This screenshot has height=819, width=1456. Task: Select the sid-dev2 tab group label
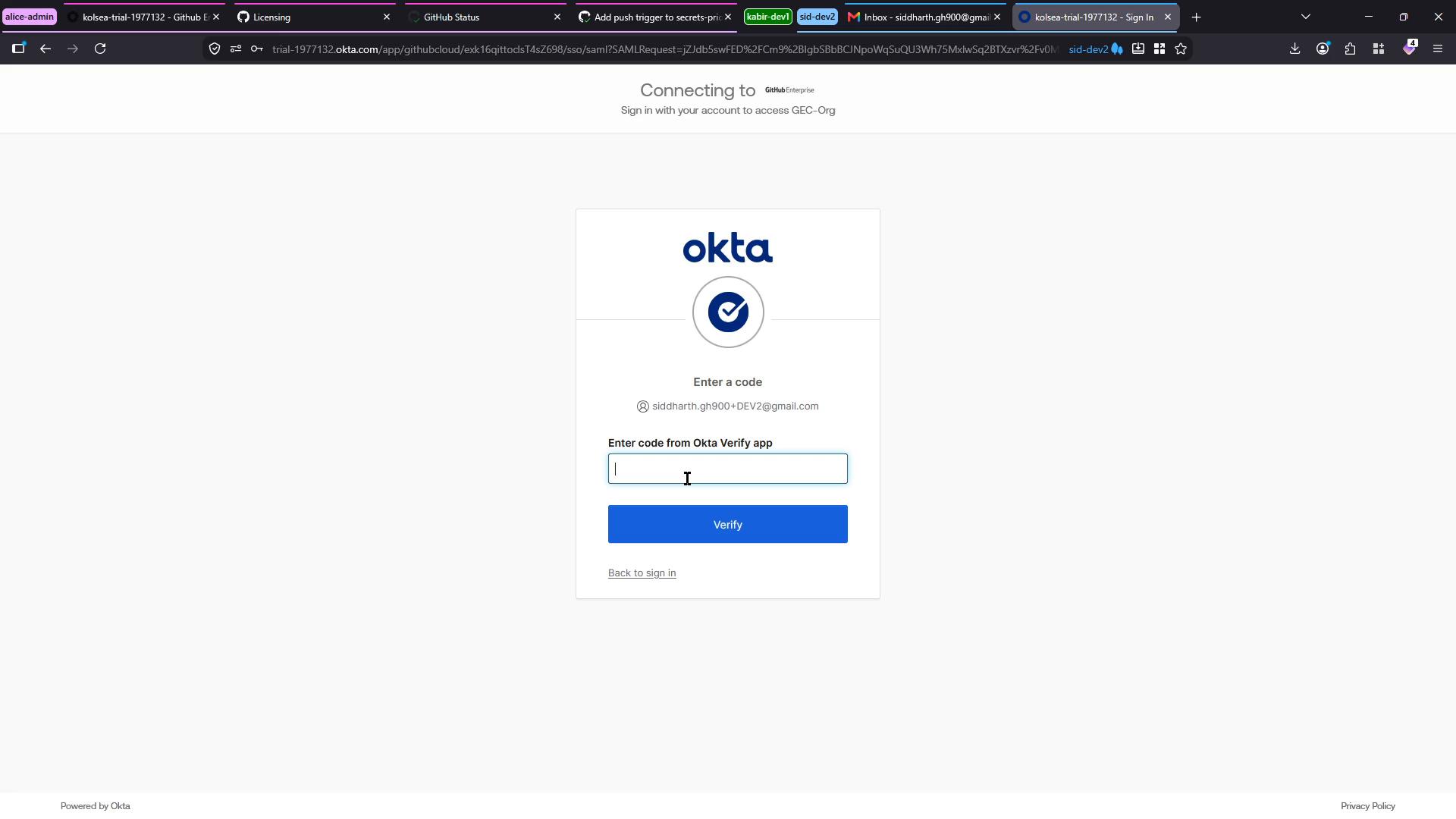point(817,17)
